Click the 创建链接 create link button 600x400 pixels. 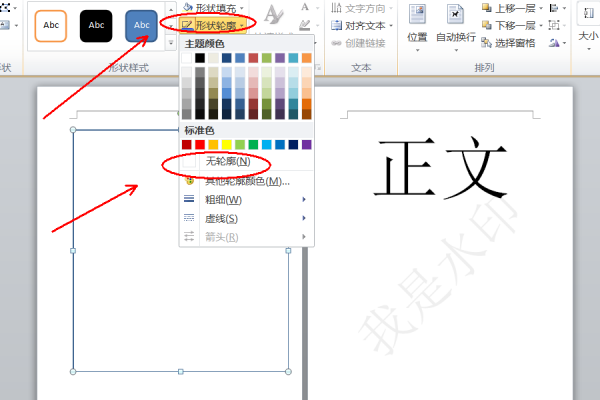[359, 43]
